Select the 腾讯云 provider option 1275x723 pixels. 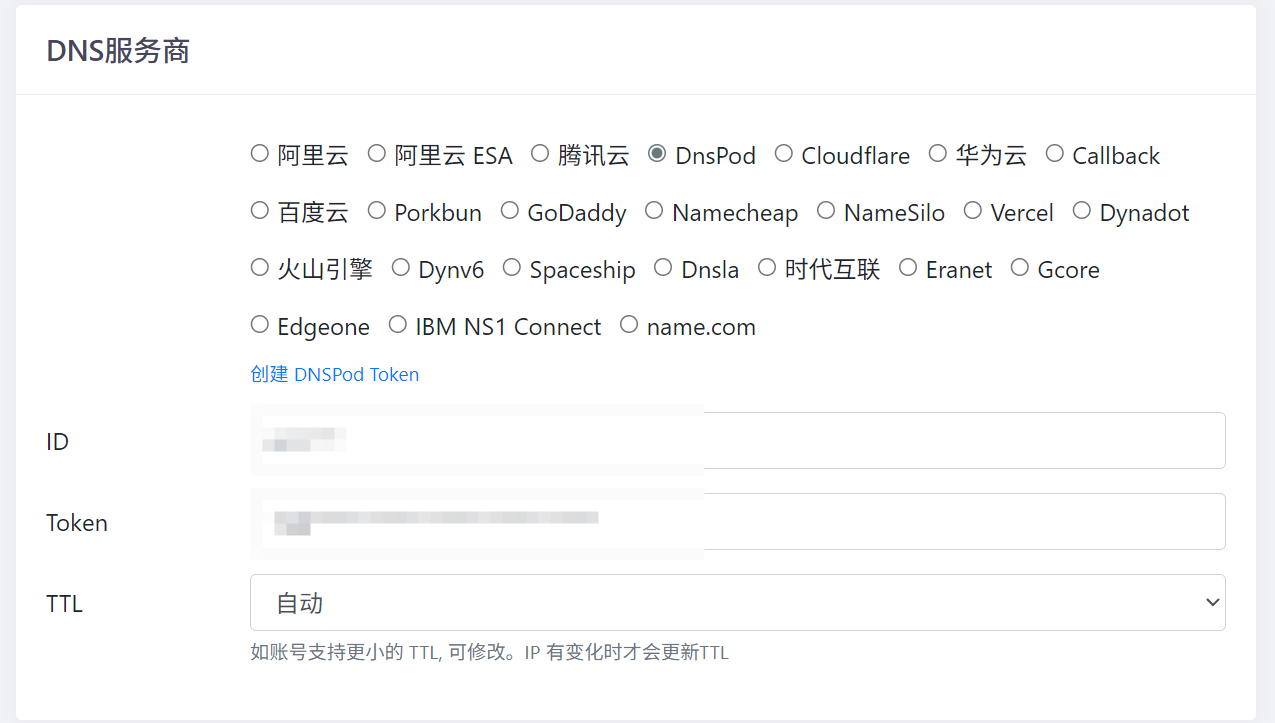click(x=540, y=154)
